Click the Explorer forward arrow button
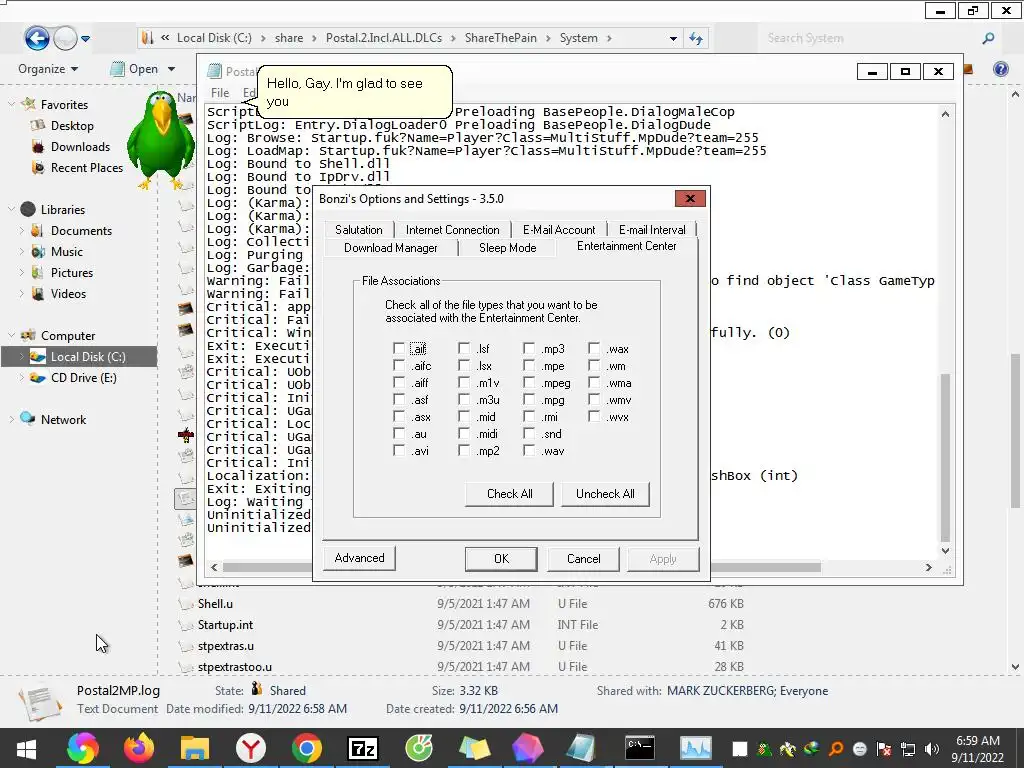The image size is (1024, 768). [65, 38]
